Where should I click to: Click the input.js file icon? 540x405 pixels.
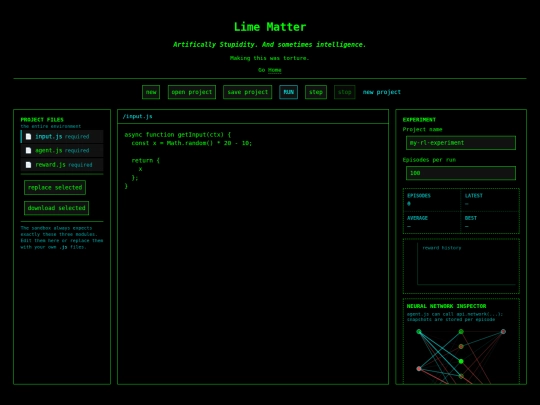click(29, 137)
